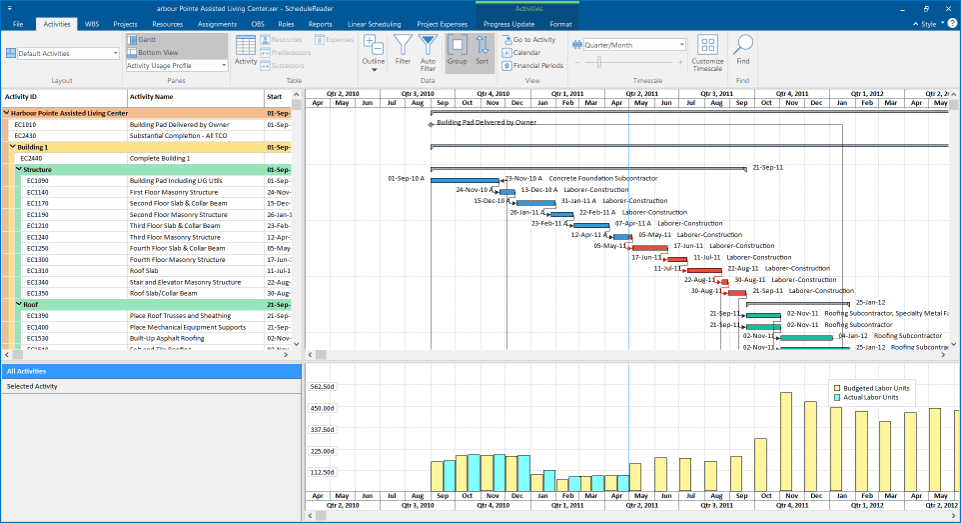Click the Resources table button
This screenshot has height=523, width=961.
pyautogui.click(x=281, y=39)
